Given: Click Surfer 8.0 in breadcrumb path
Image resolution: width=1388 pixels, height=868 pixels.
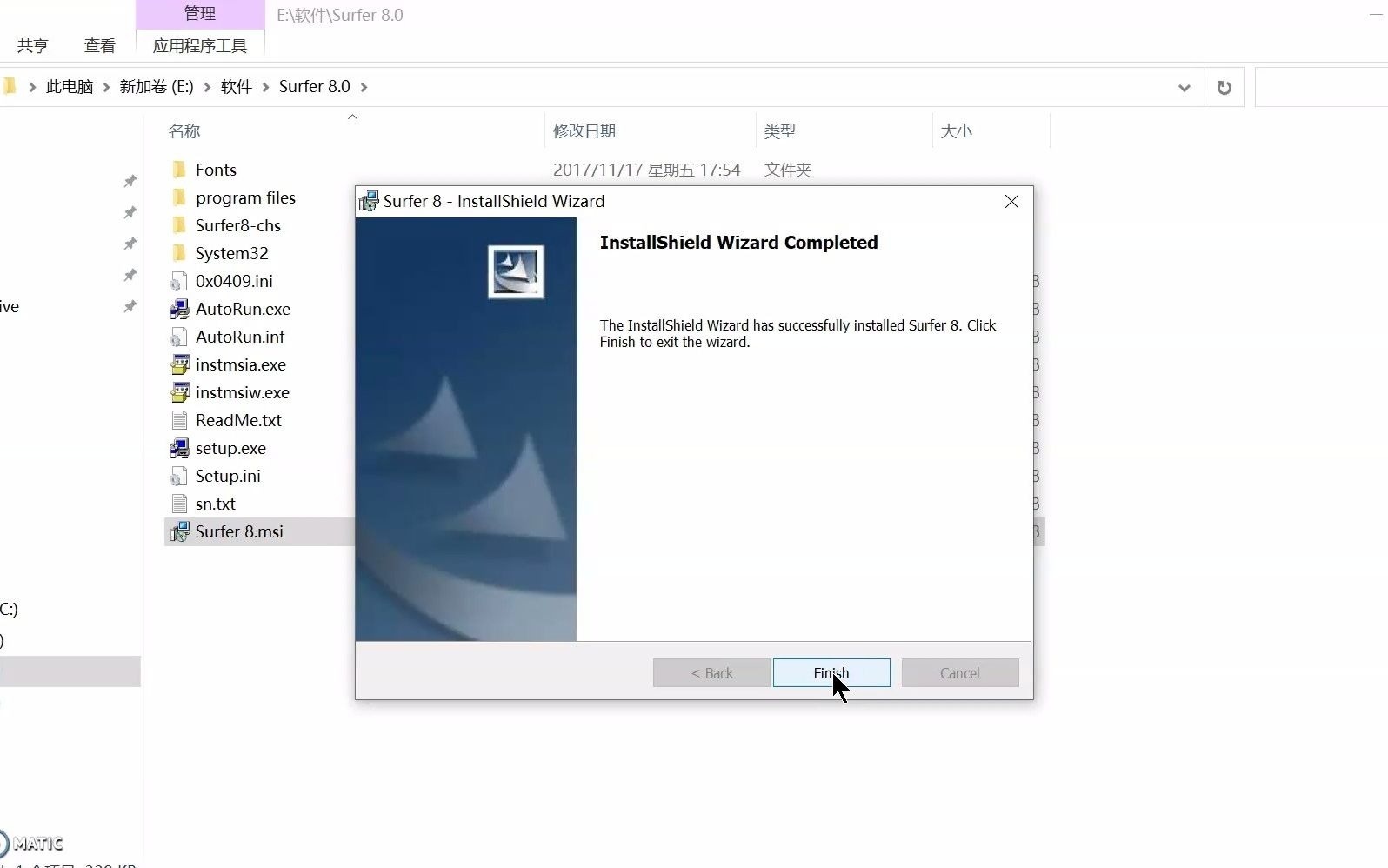Looking at the screenshot, I should pyautogui.click(x=315, y=87).
